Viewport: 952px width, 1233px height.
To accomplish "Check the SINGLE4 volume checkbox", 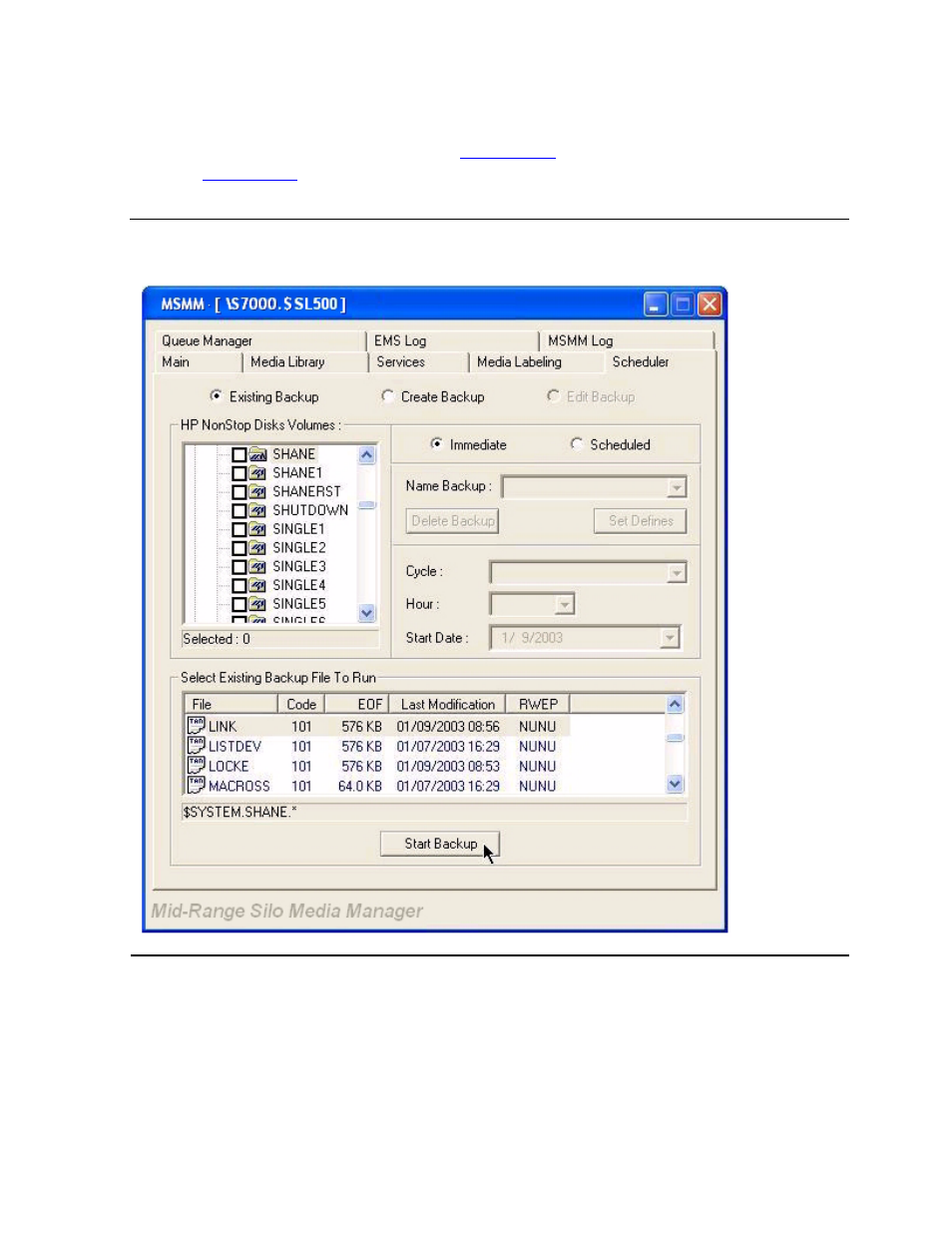I will click(239, 585).
